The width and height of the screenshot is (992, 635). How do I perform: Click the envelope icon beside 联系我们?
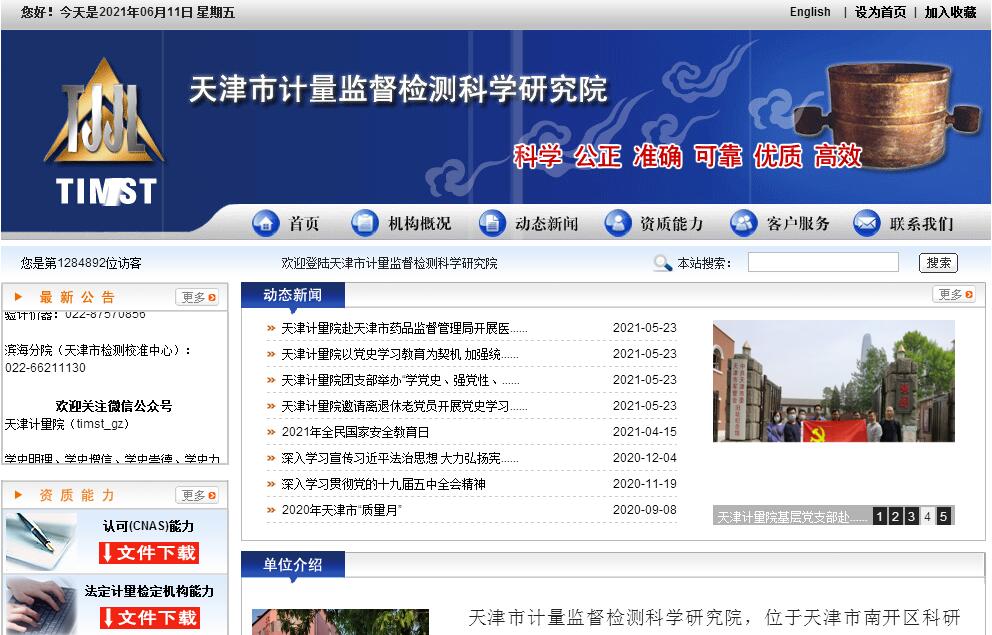coord(866,223)
